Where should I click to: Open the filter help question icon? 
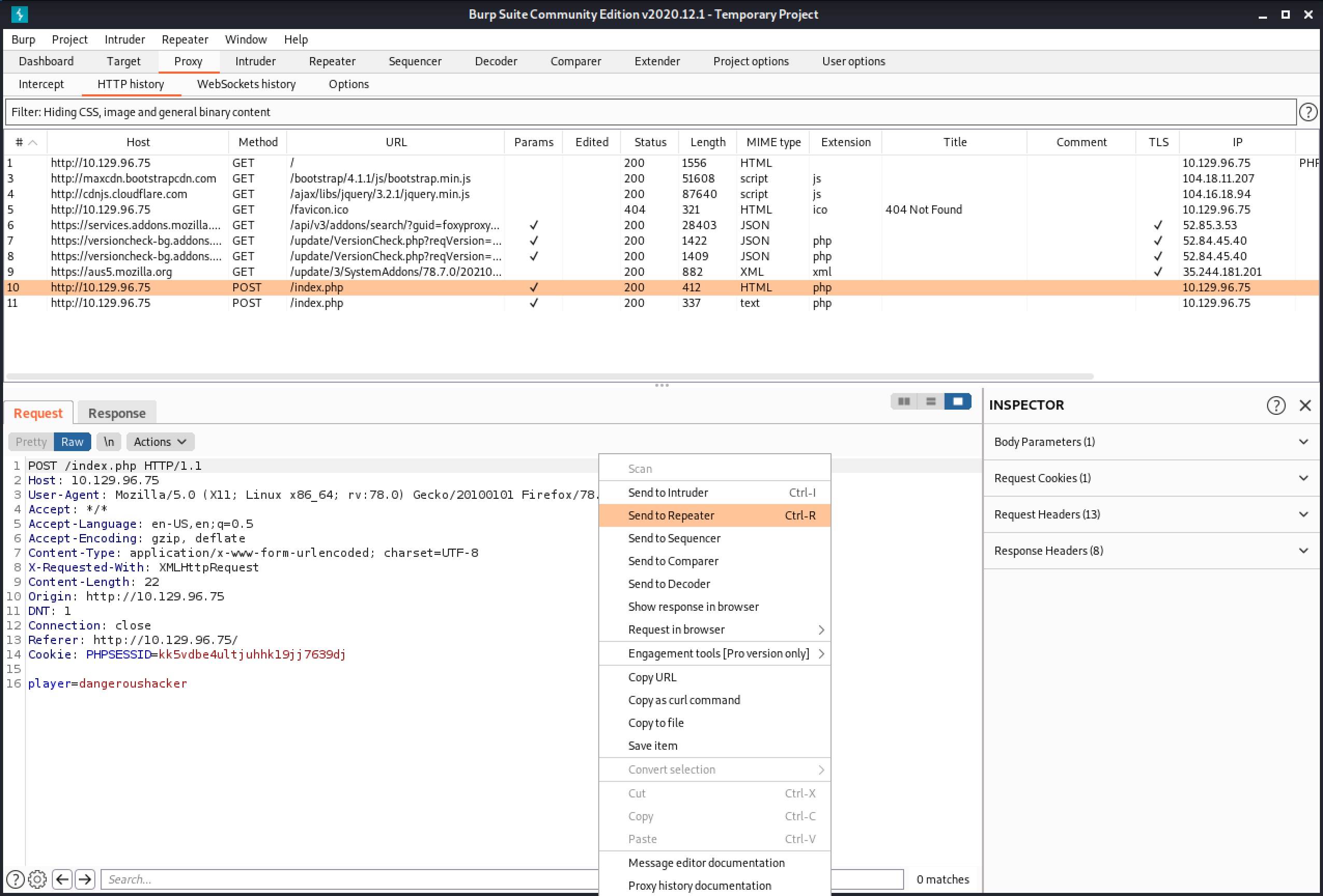click(1308, 112)
